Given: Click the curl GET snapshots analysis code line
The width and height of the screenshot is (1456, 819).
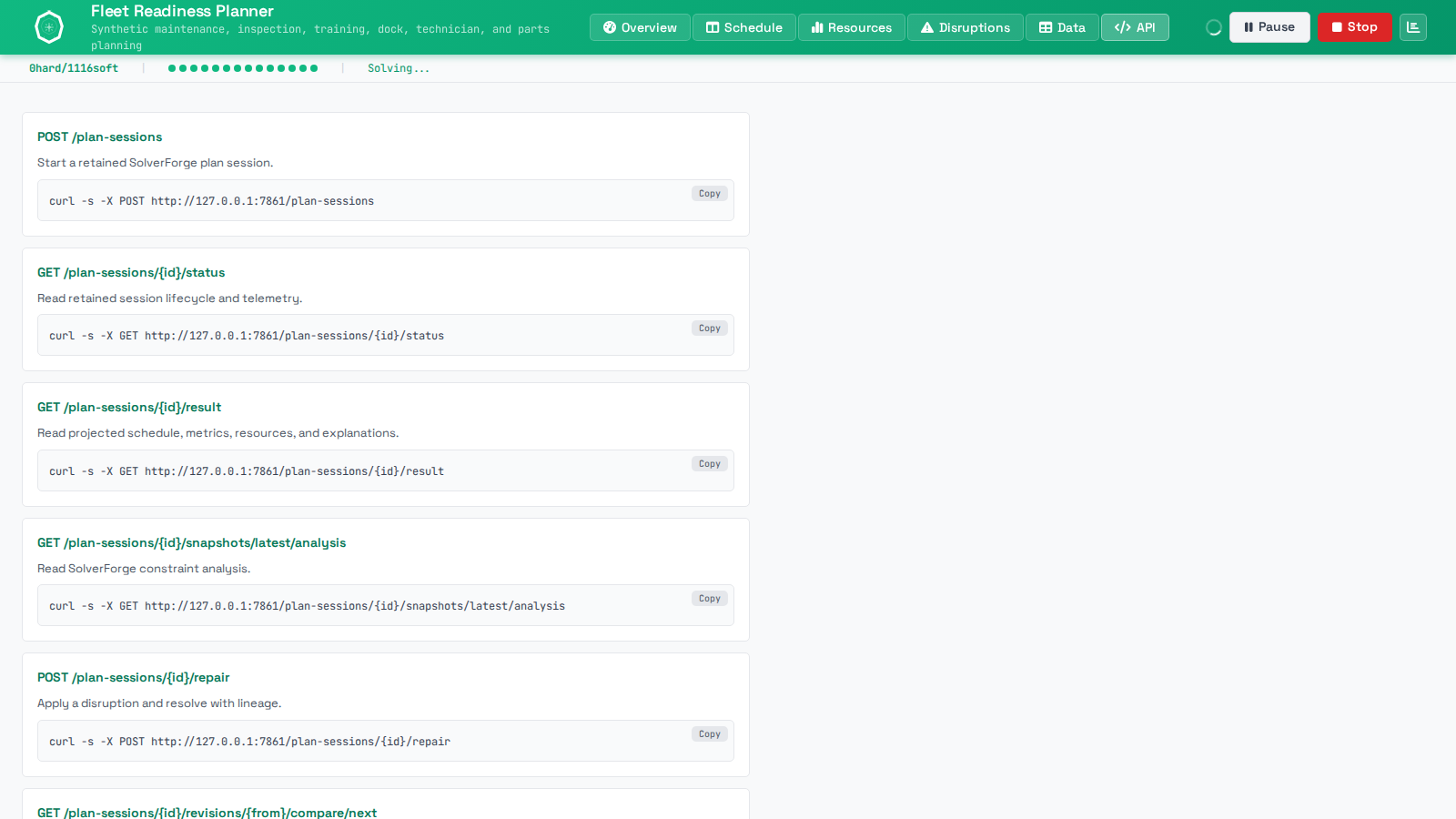Looking at the screenshot, I should click(x=308, y=606).
